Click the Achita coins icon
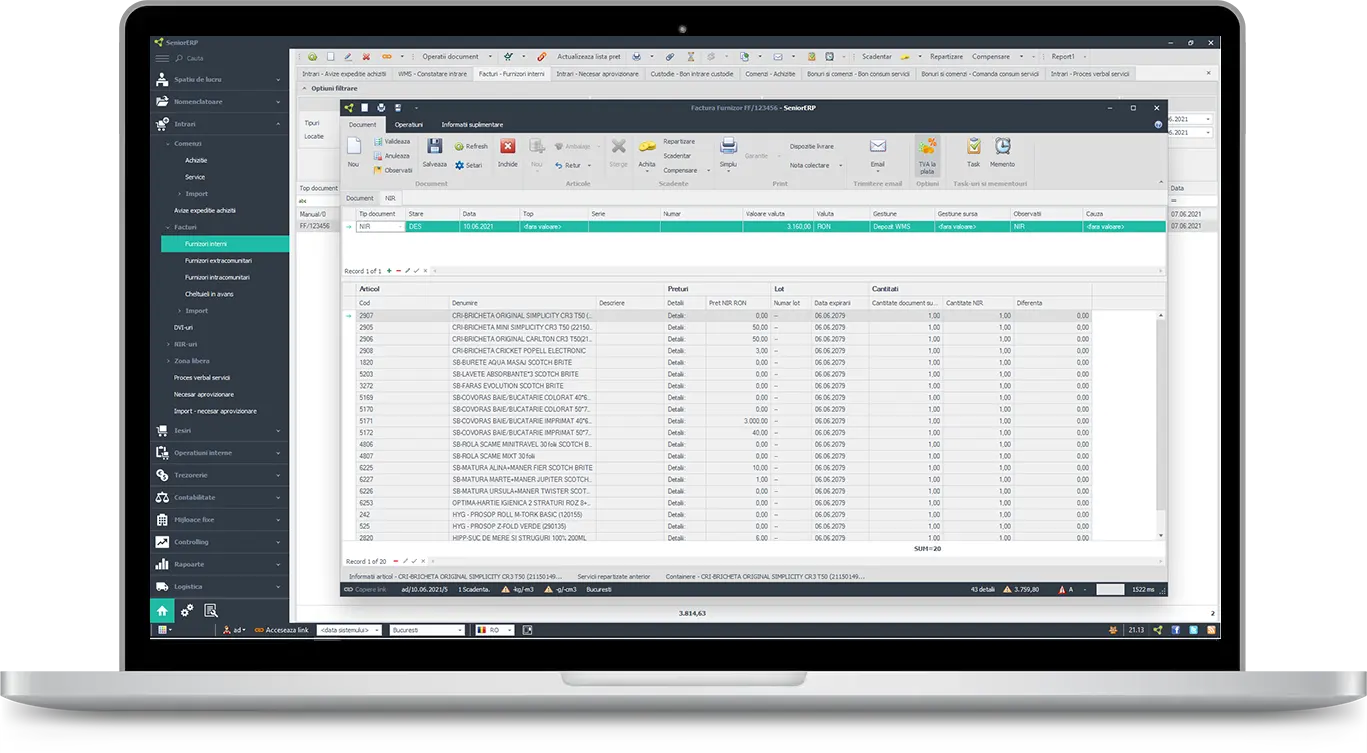Viewport: 1367px width, 753px height. click(647, 147)
